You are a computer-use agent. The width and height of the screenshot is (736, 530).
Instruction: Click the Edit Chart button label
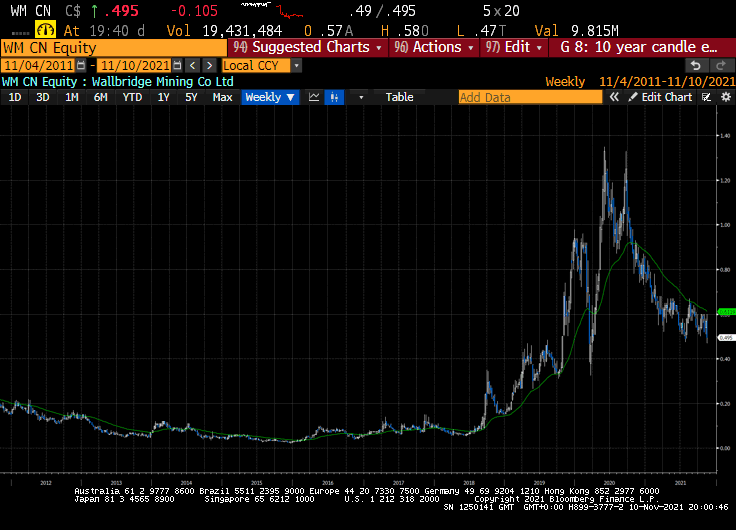(667, 97)
